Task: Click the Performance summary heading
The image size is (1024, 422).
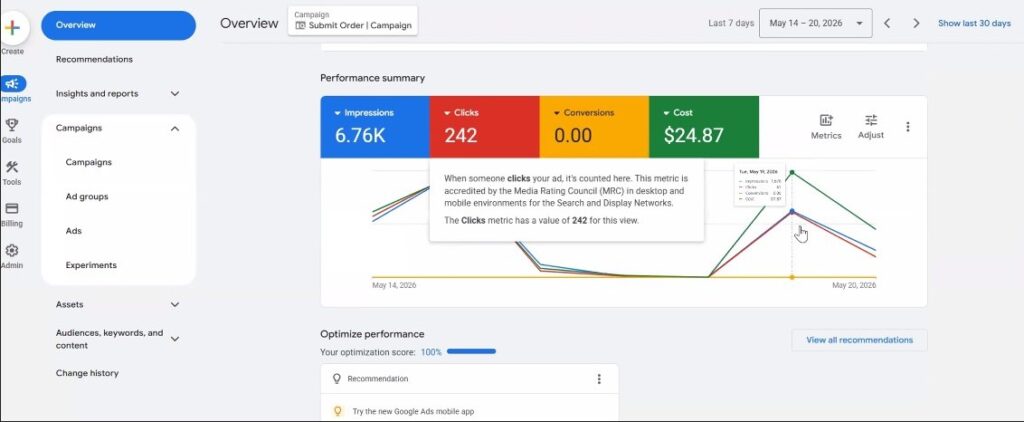Action: tap(372, 78)
